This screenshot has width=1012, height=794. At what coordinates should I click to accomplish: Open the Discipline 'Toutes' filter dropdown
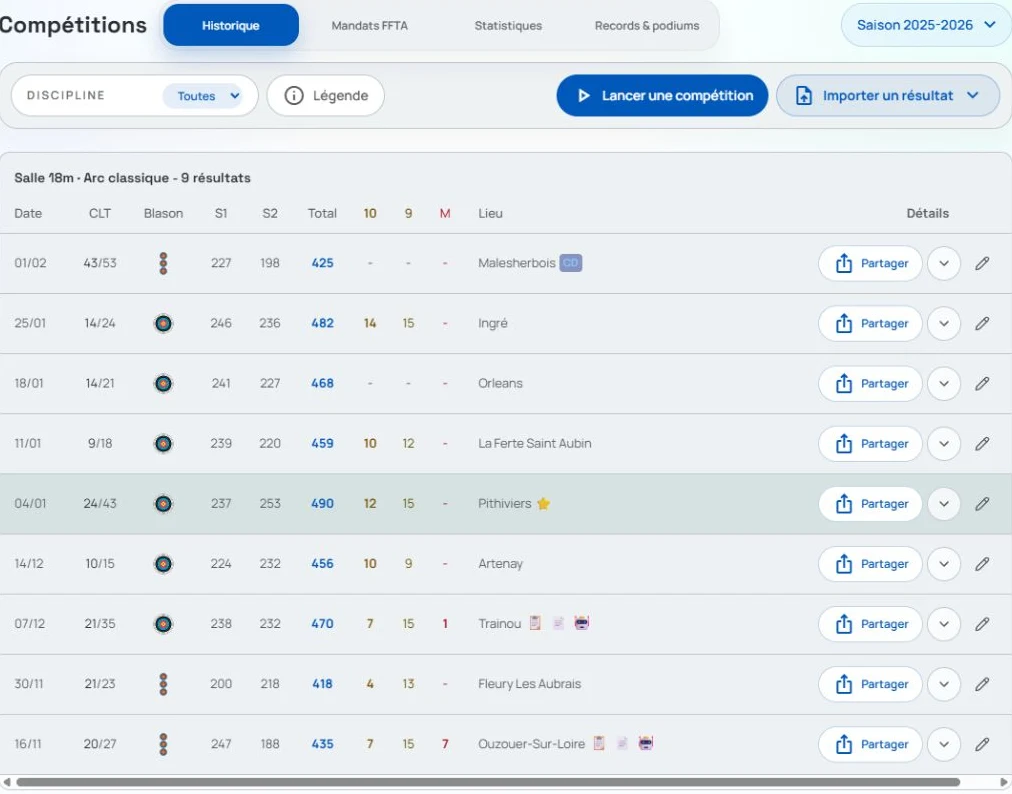coord(202,96)
